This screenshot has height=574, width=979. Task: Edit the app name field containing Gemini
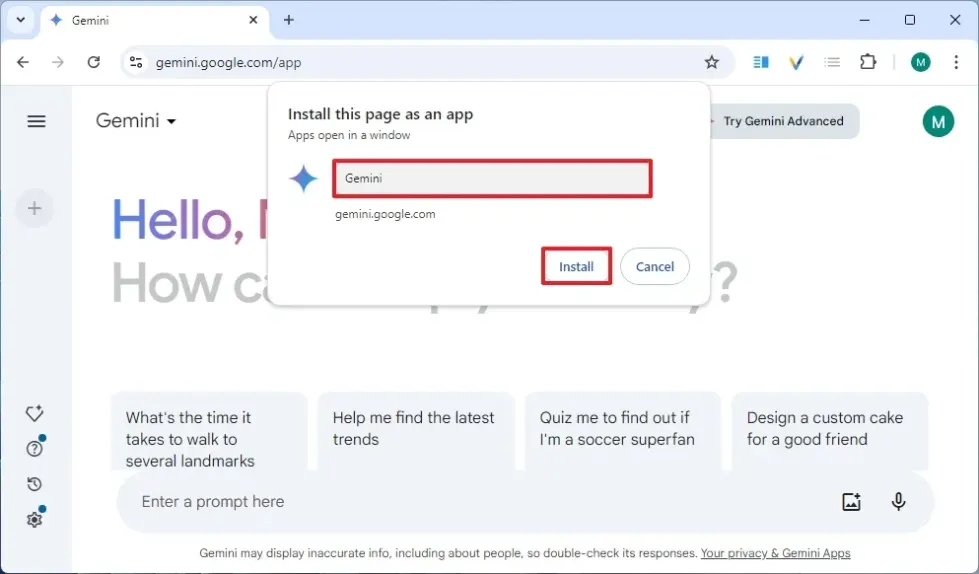[x=493, y=179]
